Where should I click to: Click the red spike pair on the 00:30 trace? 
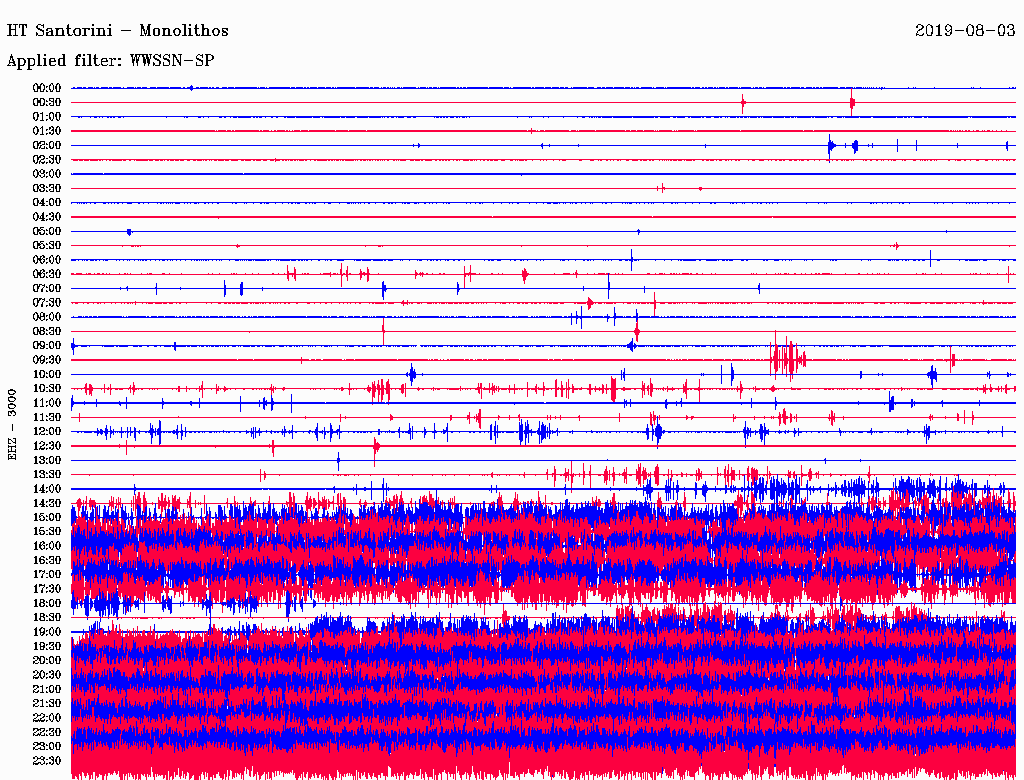pyautogui.click(x=797, y=103)
